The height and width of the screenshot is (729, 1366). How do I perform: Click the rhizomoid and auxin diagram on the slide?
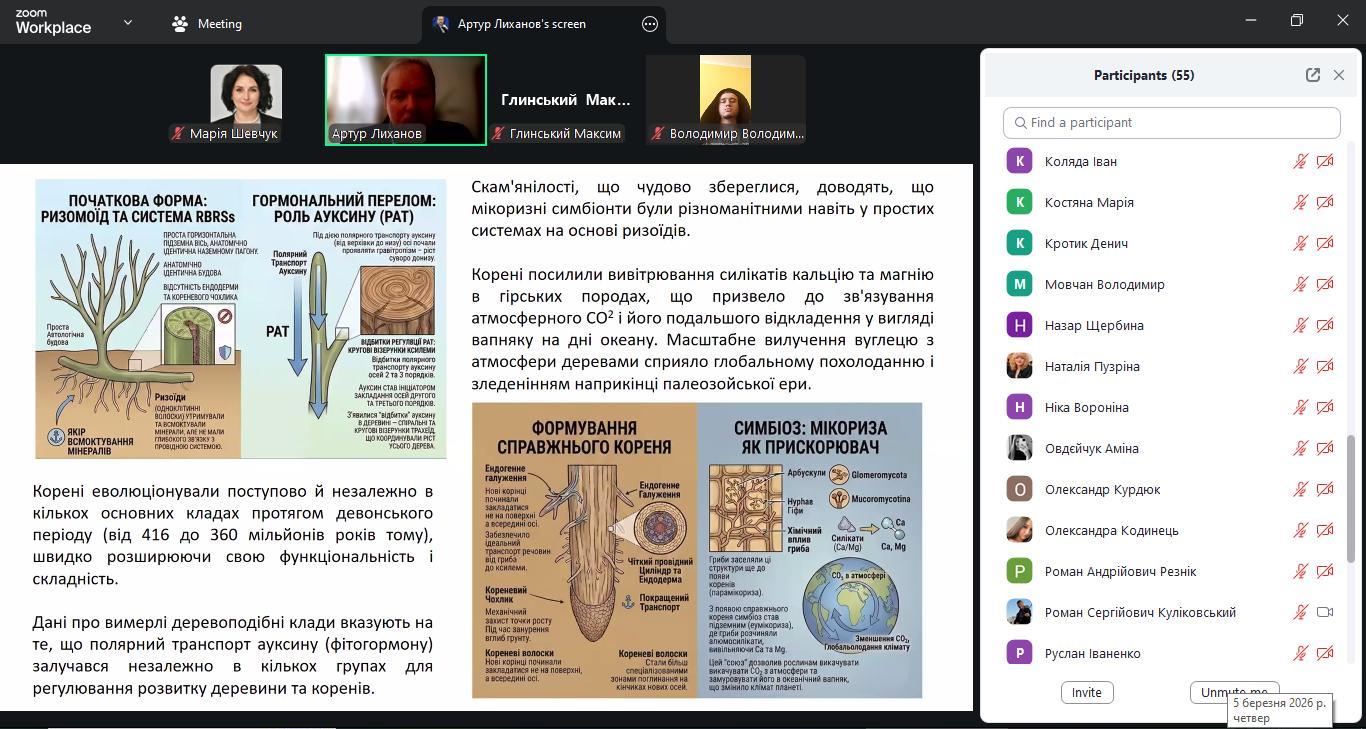point(240,319)
